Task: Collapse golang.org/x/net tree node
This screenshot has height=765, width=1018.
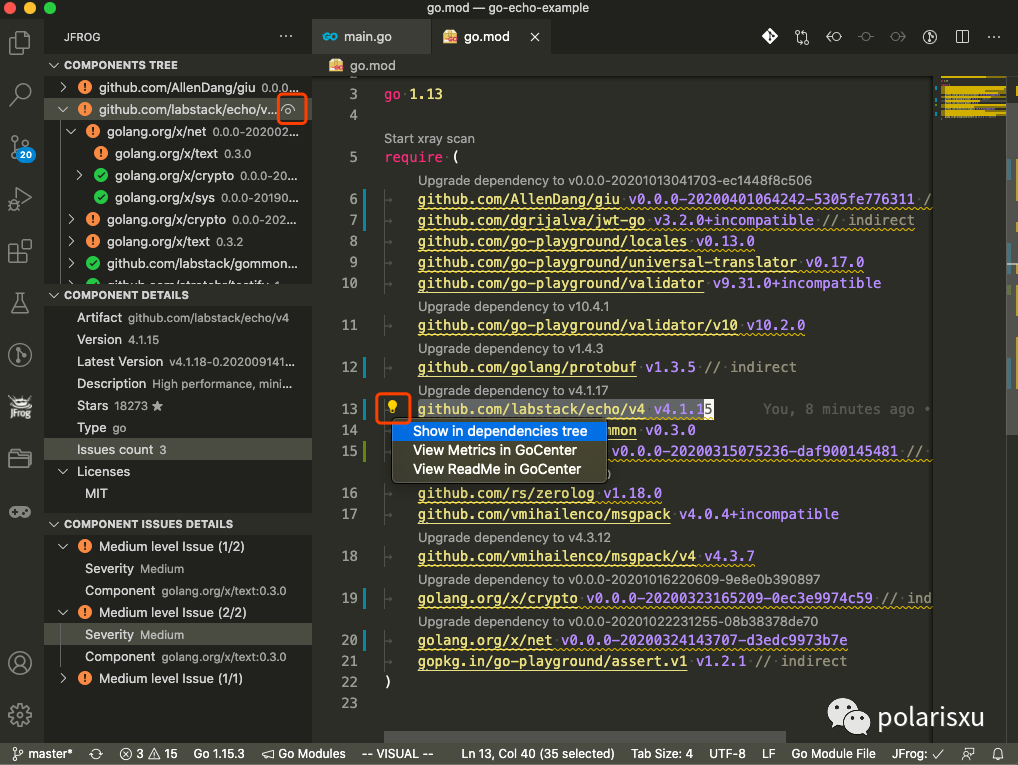Action: (x=71, y=131)
